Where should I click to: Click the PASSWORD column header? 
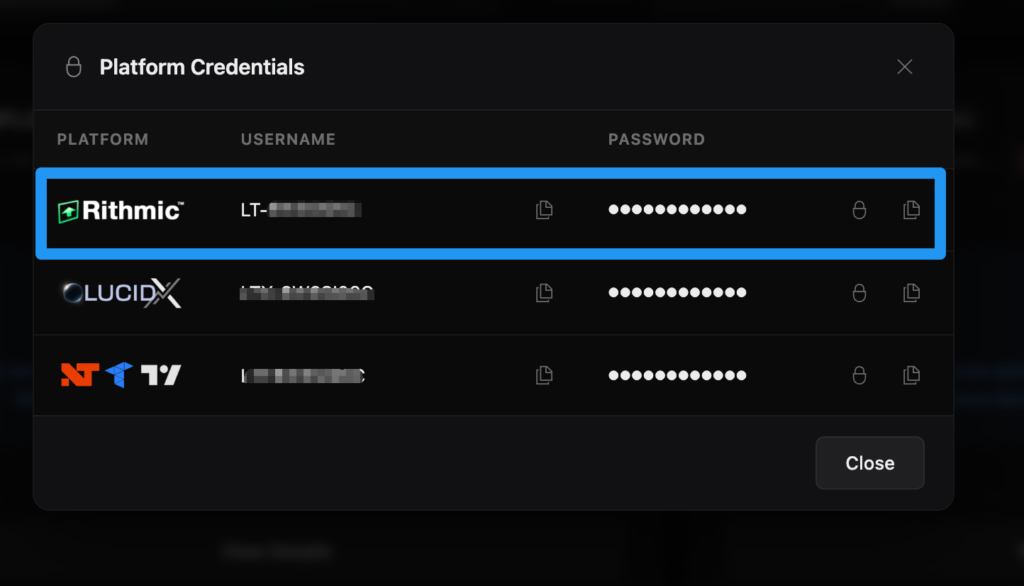click(x=656, y=139)
